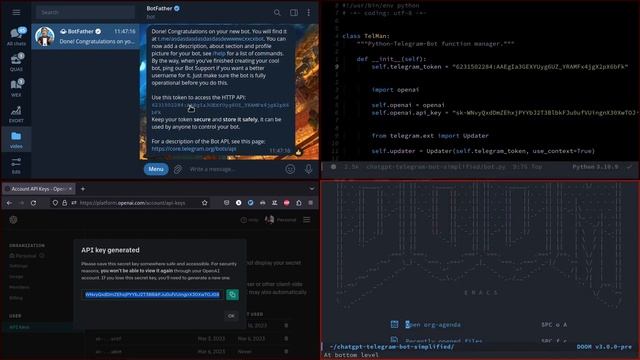The image size is (640, 360).
Task: Open Billing in the OpenAI sidebar
Action: (x=16, y=298)
